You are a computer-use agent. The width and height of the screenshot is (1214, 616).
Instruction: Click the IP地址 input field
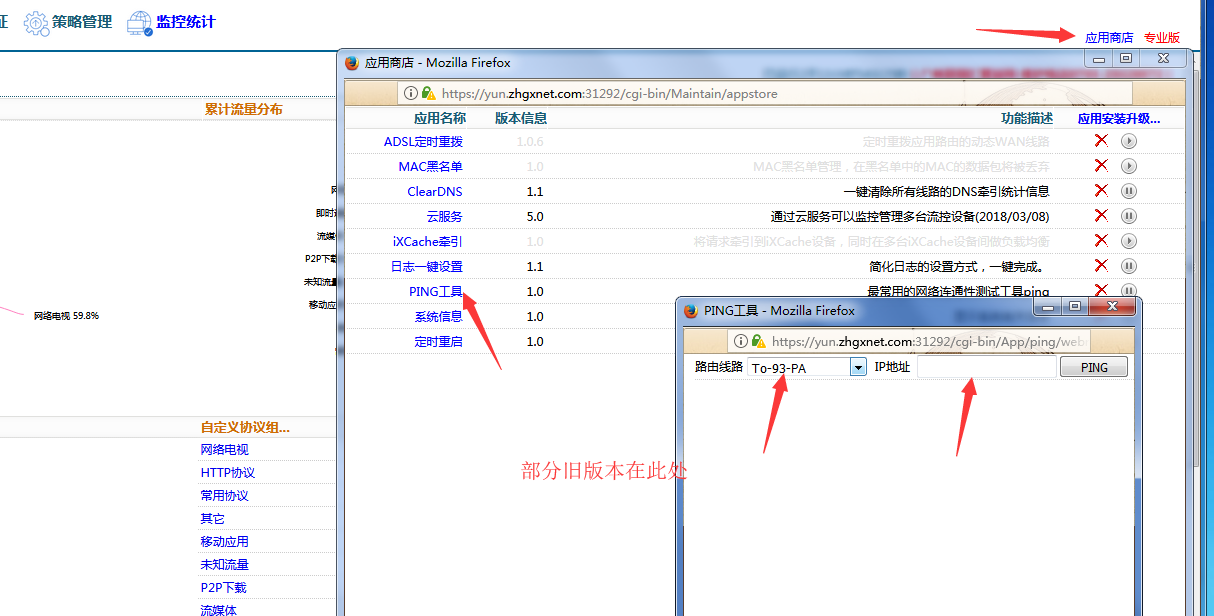tap(986, 367)
